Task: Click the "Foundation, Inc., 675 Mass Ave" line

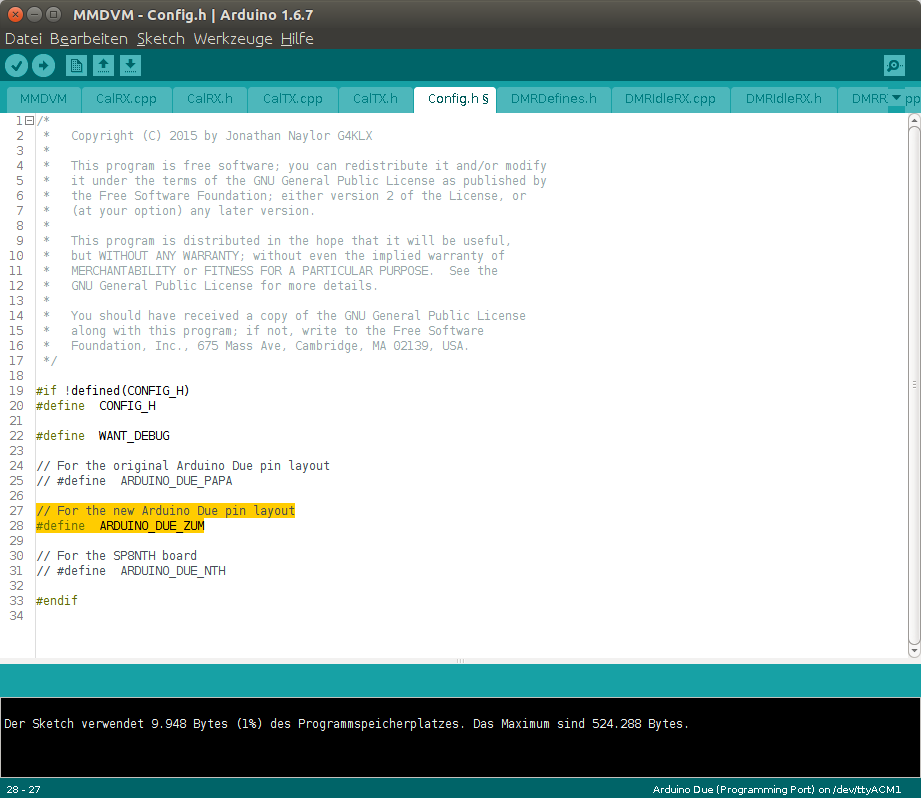Action: [x=270, y=346]
